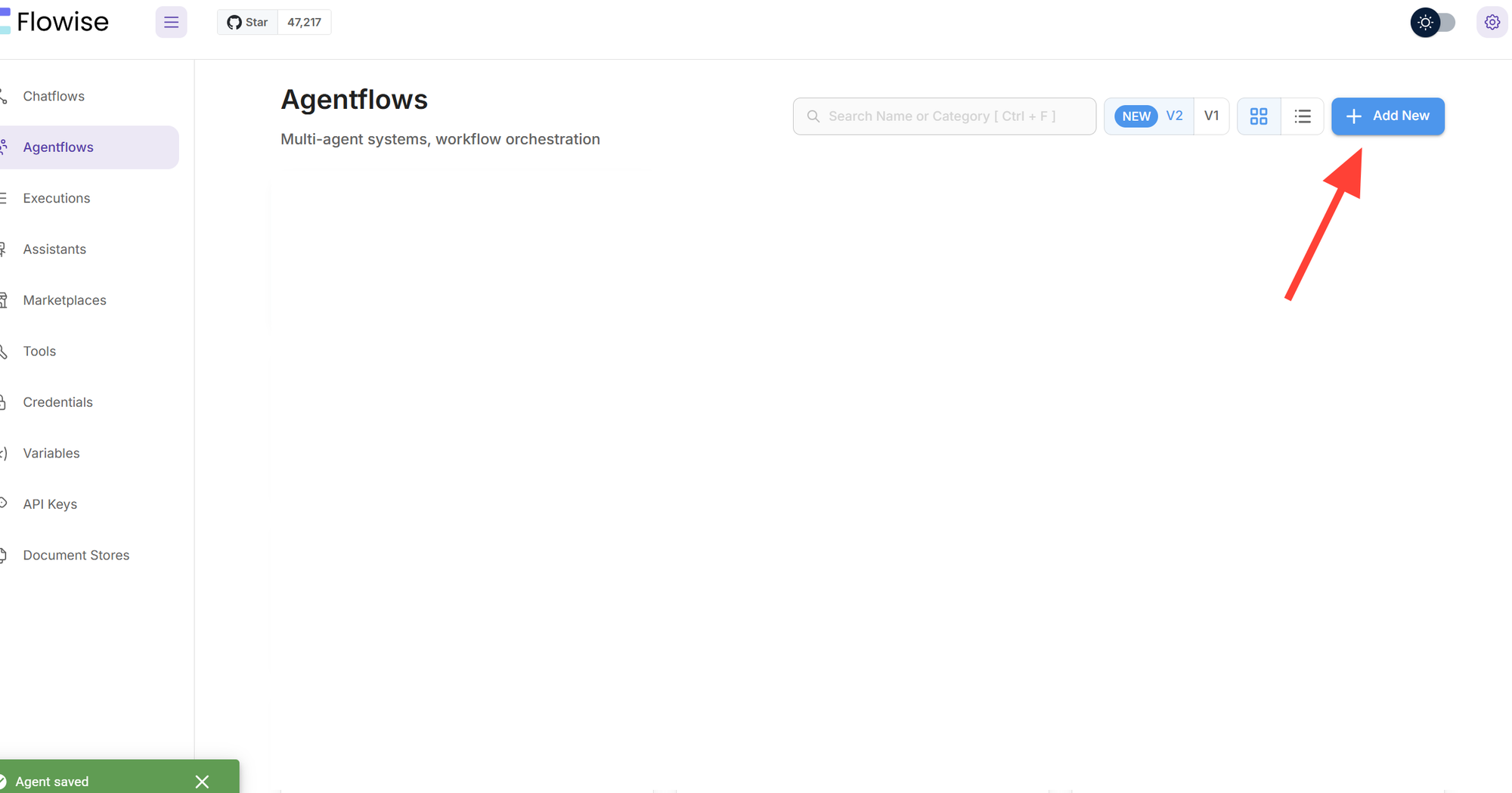Screen dimensions: 1512x793
Task: Switch to list view
Action: click(1302, 116)
